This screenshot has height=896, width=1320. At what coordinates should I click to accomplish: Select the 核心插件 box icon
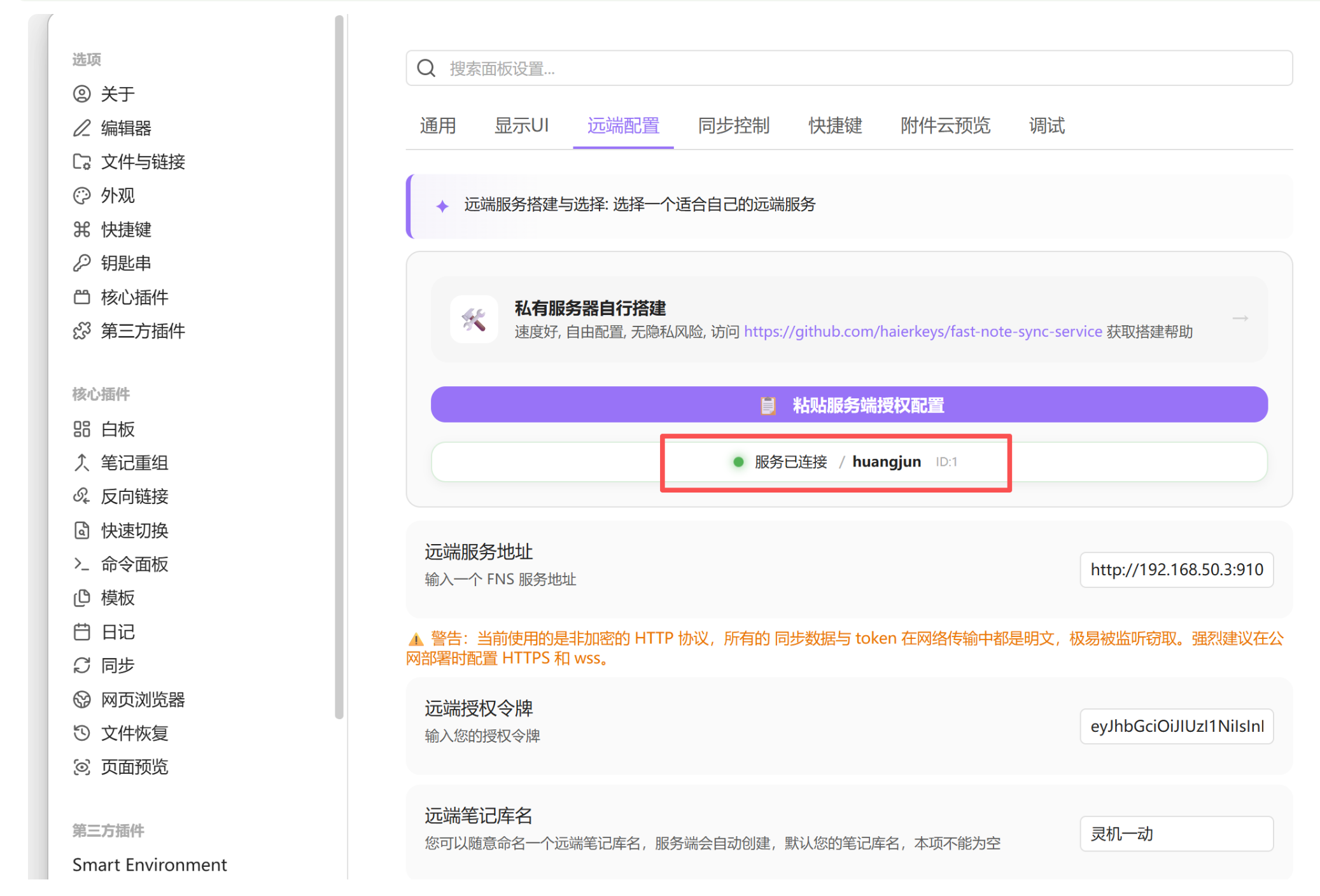[81, 297]
